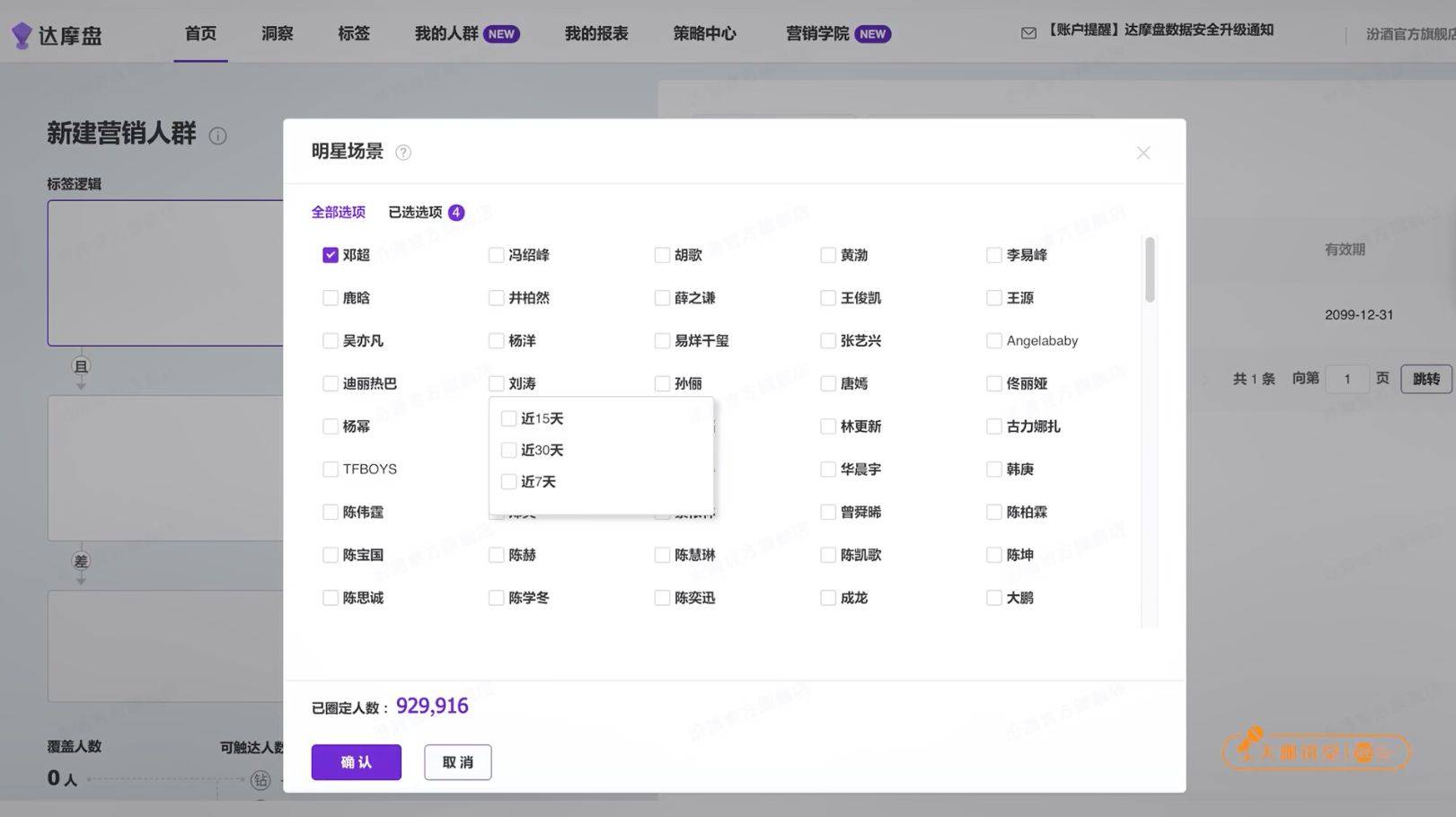Screen dimensions: 1456x817
Task: Open the 首页 nav item
Action: tap(200, 33)
